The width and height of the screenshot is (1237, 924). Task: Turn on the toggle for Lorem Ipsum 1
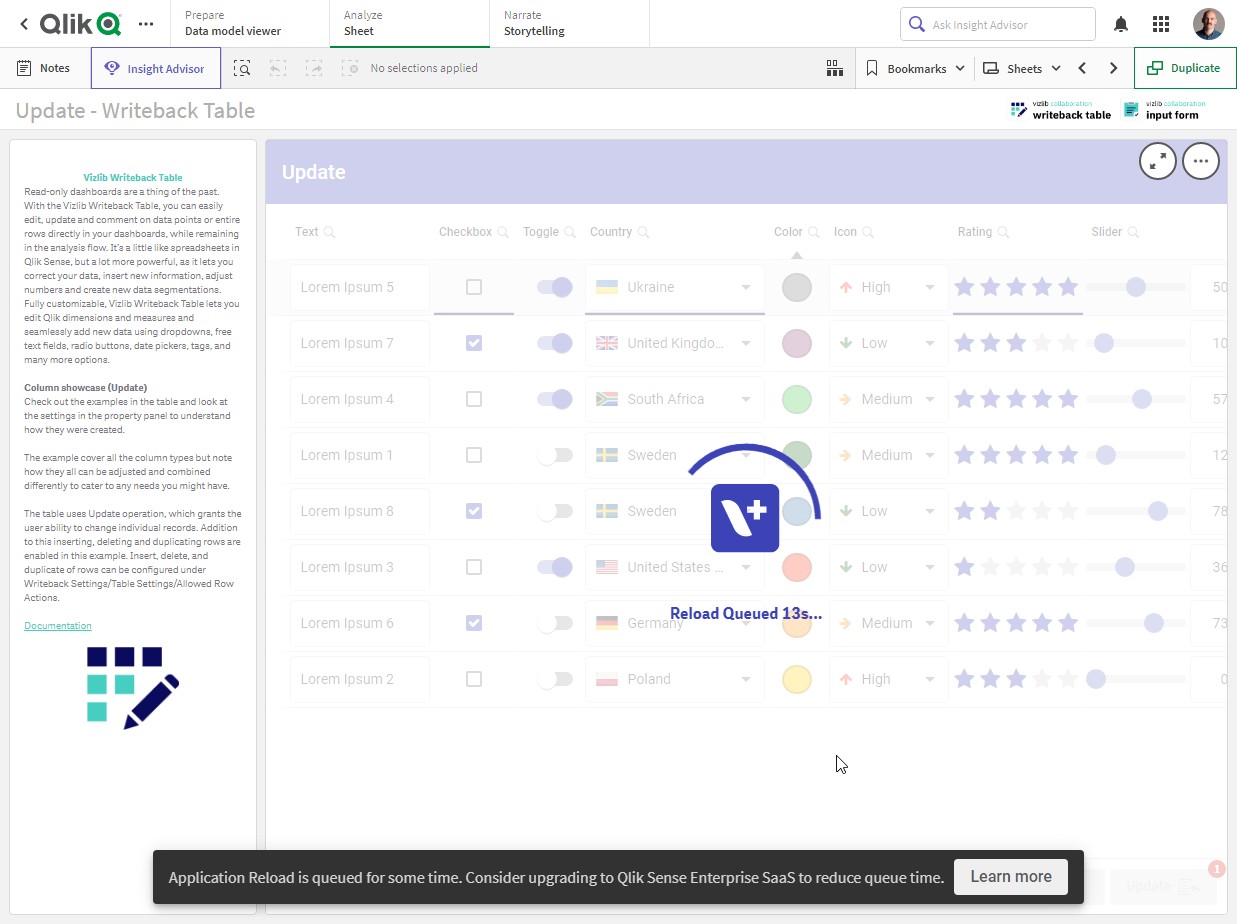tap(555, 455)
